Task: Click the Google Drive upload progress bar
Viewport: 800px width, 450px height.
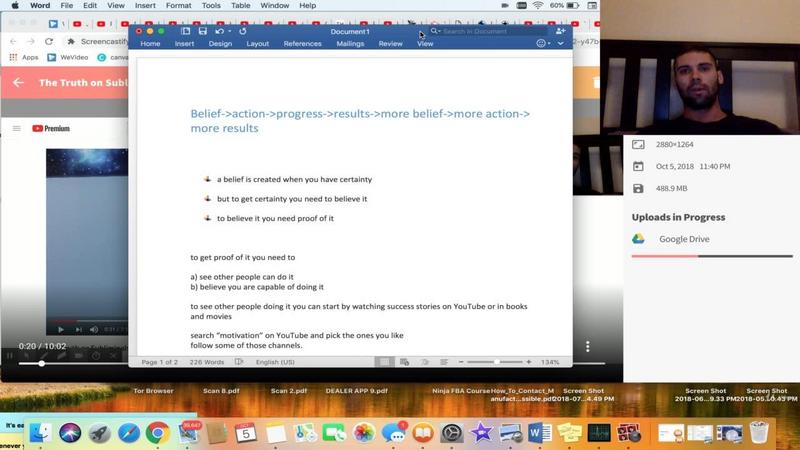Action: [x=712, y=256]
